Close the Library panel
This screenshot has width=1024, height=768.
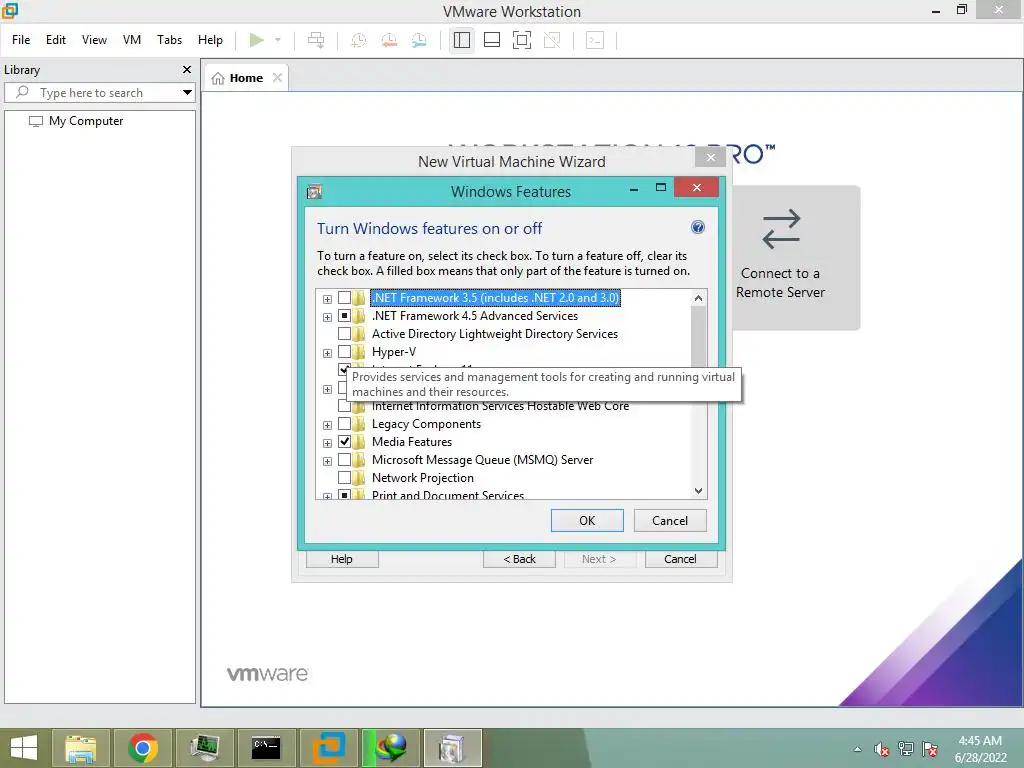[x=187, y=69]
